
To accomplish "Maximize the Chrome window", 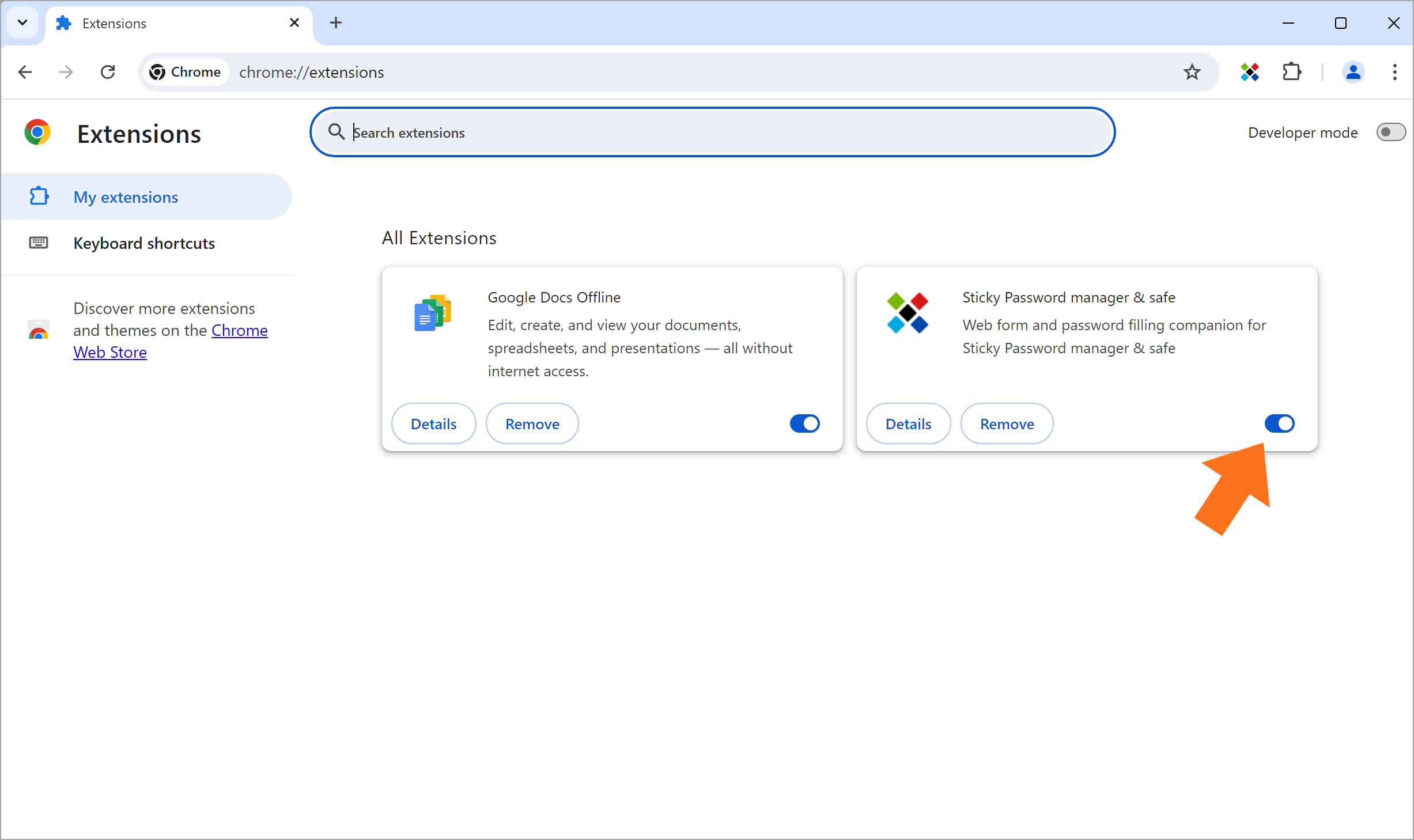I will point(1341,23).
